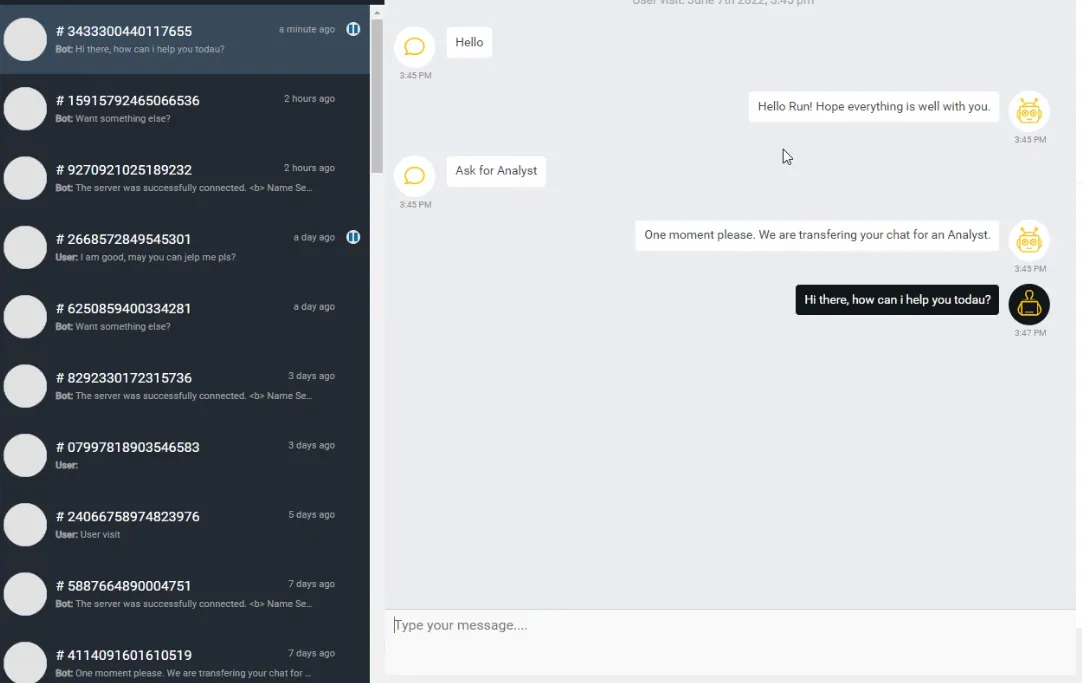Image resolution: width=1082 pixels, height=683 pixels.
Task: Open conversation #24066758974823976
Action: click(185, 524)
